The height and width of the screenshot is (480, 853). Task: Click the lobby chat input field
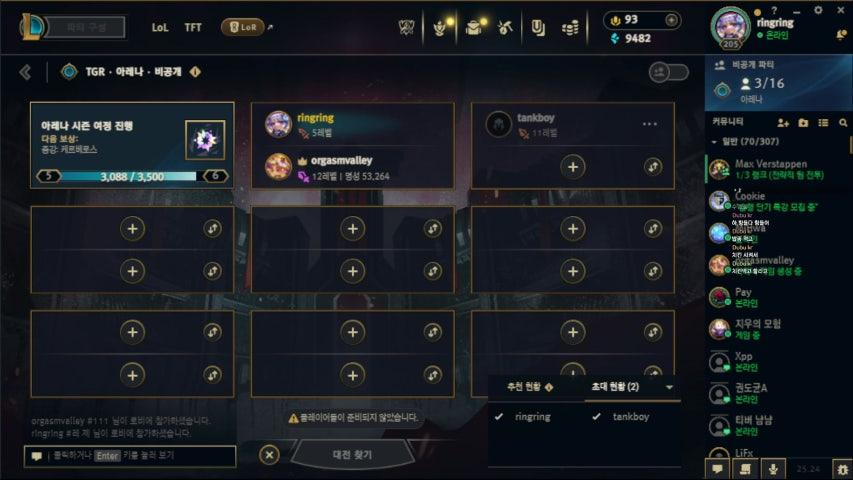(x=130, y=456)
